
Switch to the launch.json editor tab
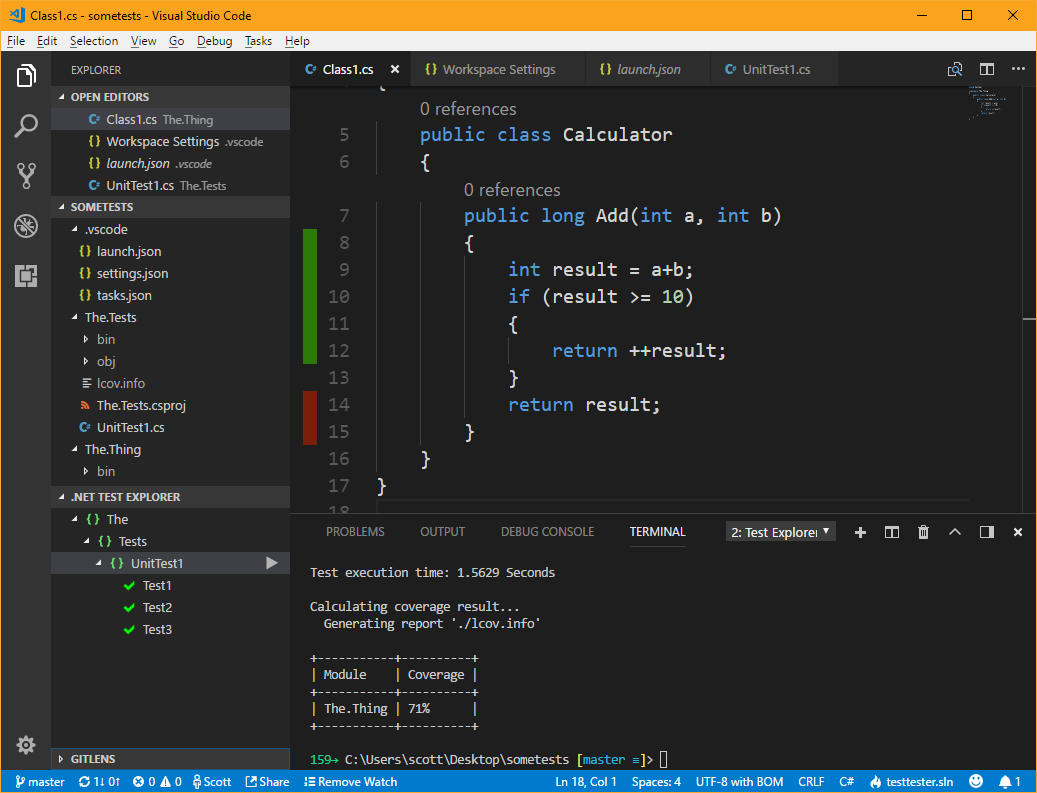click(648, 69)
